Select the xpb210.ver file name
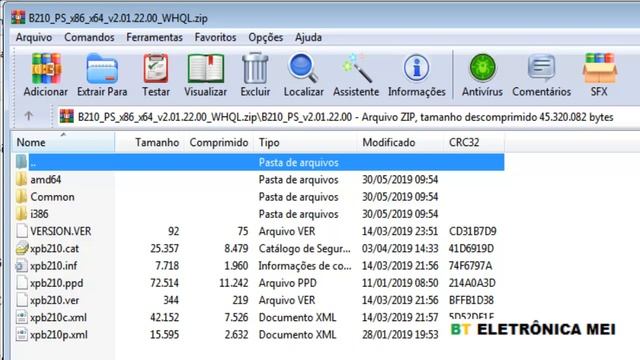The width and height of the screenshot is (640, 360). 54,300
